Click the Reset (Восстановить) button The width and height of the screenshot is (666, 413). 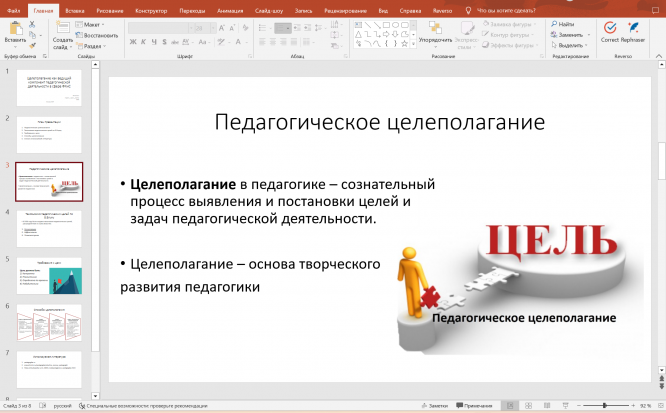[98, 34]
